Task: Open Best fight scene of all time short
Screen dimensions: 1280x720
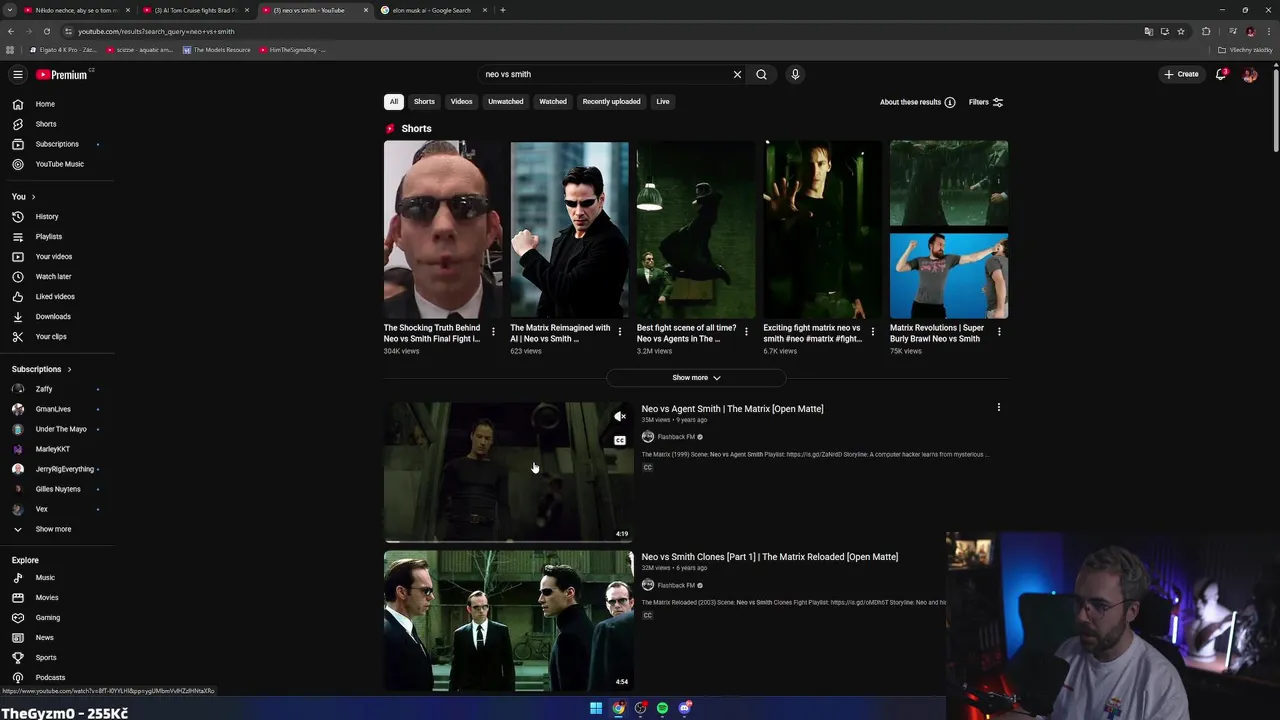Action: pos(696,229)
